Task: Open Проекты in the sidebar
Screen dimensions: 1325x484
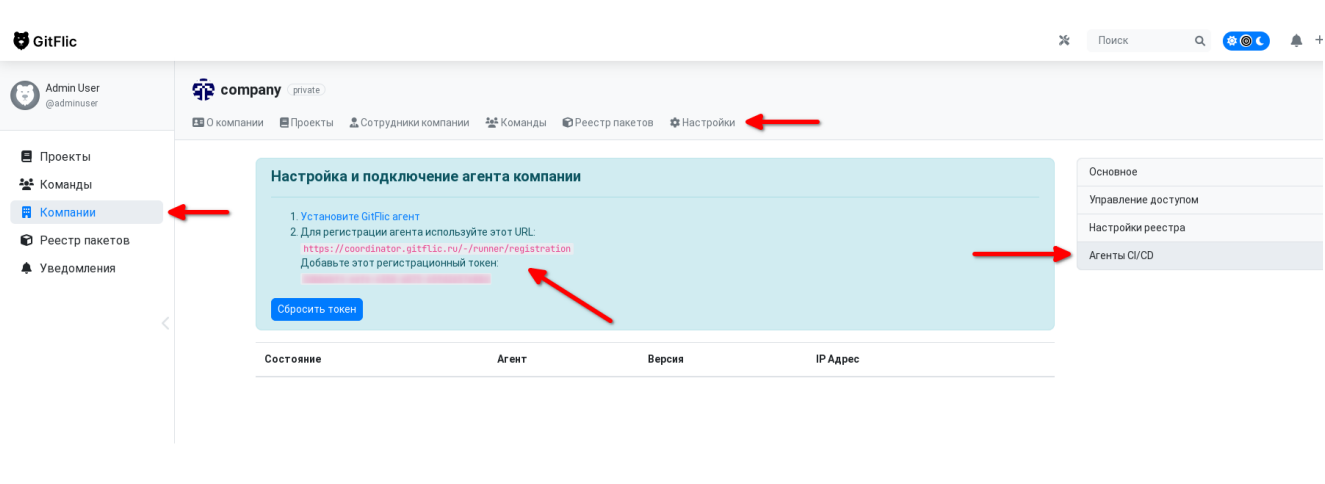Action: click(x=86, y=156)
